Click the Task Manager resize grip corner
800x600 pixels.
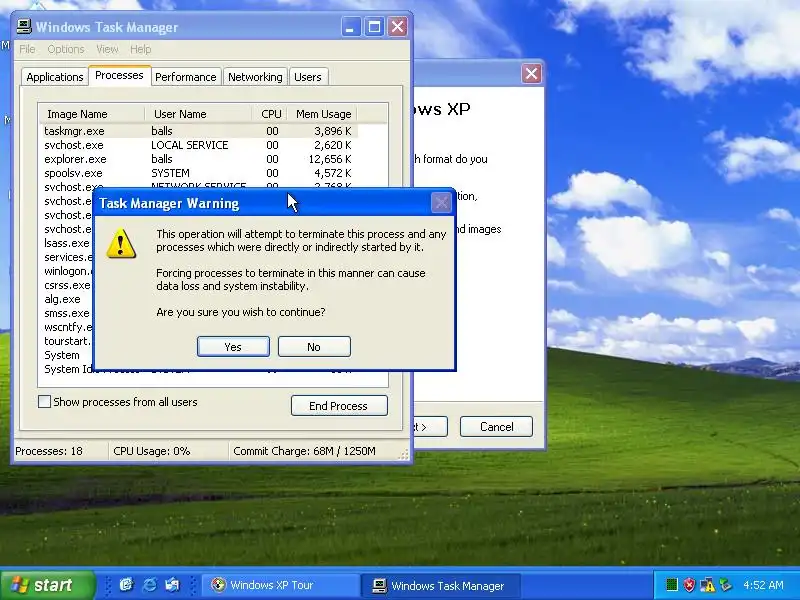404,454
